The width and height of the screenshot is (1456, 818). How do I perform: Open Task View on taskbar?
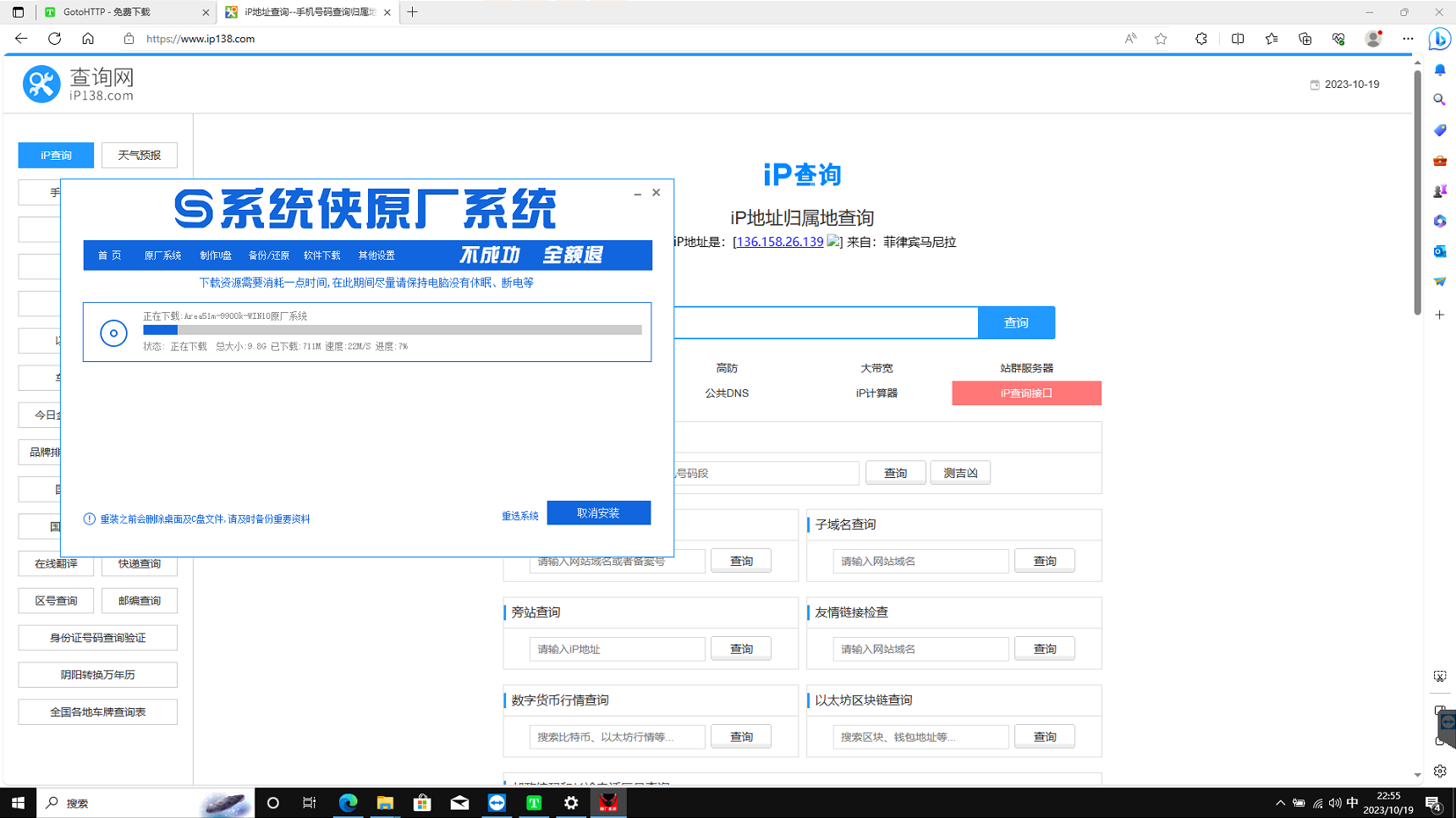pyautogui.click(x=310, y=803)
